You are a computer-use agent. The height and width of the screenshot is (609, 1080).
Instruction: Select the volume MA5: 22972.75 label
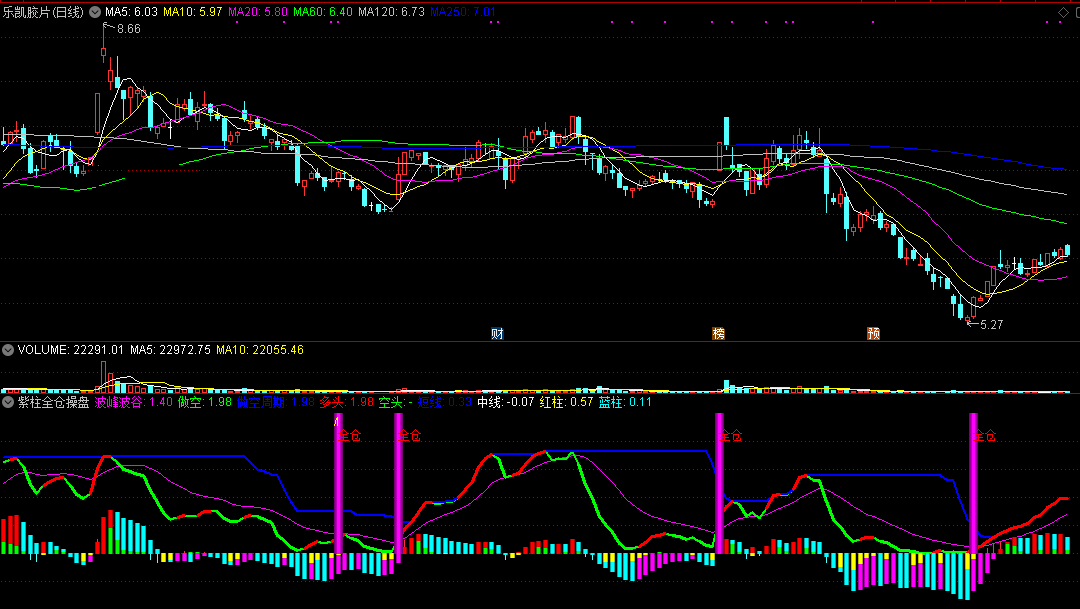[x=170, y=350]
